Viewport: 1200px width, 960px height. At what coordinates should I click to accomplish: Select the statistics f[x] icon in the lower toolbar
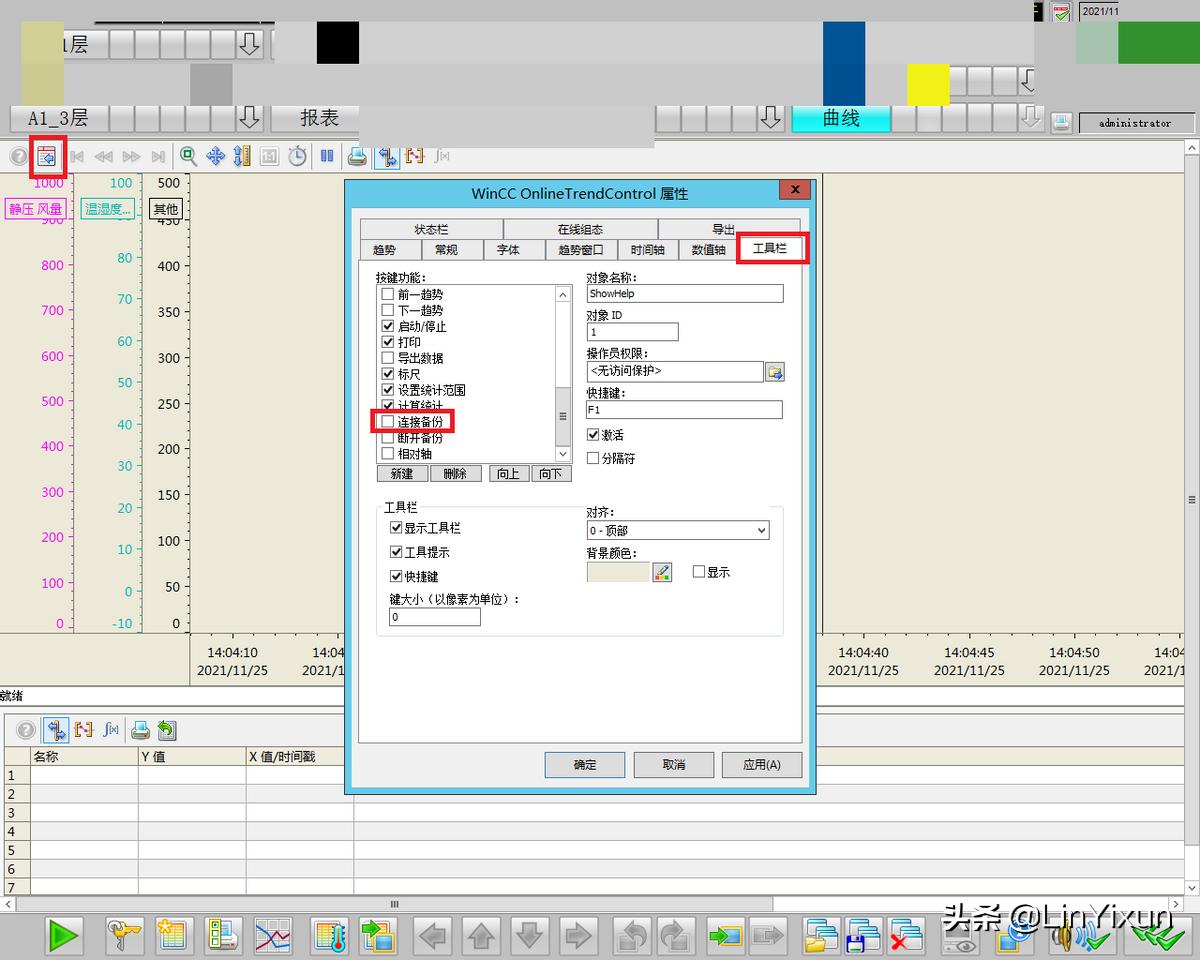(112, 730)
